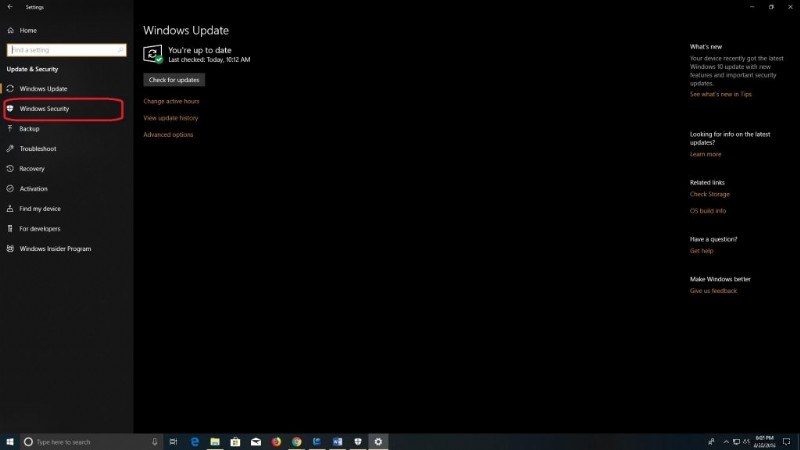Click the Find my device person icon
The height and width of the screenshot is (450, 800).
[10, 209]
